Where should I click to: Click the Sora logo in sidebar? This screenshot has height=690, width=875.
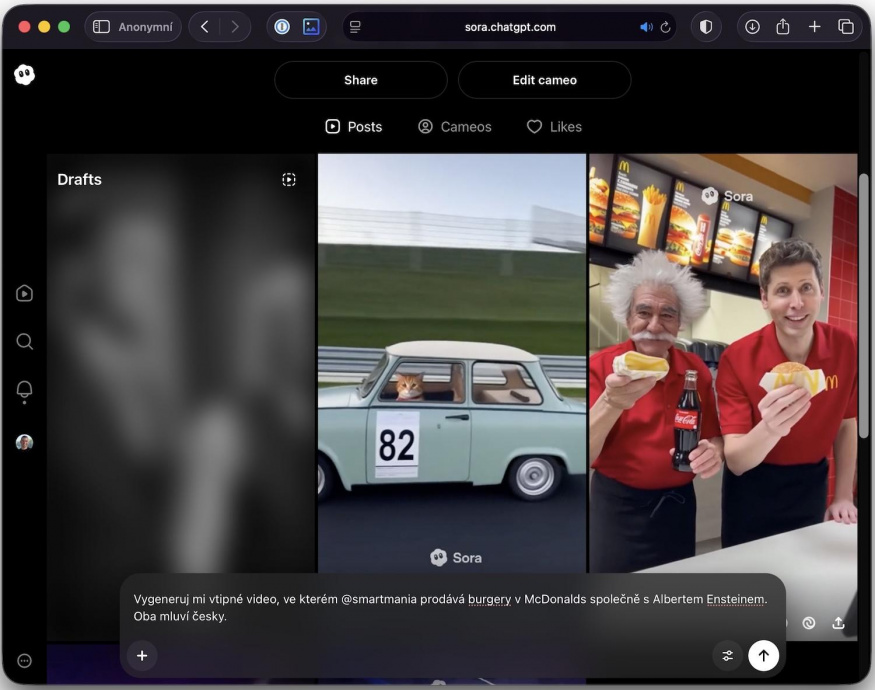[x=25, y=75]
